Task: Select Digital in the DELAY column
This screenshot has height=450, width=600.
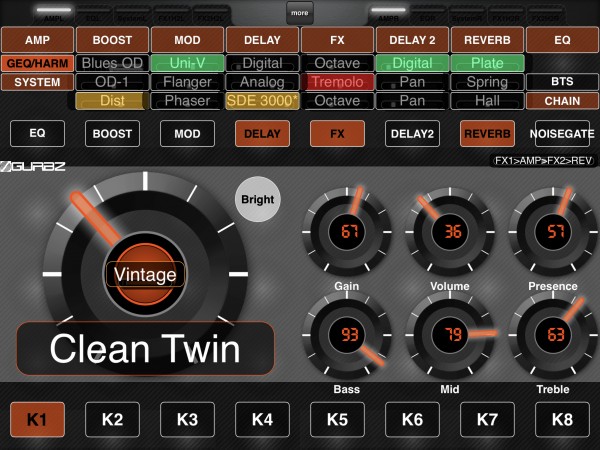Action: pyautogui.click(x=262, y=63)
